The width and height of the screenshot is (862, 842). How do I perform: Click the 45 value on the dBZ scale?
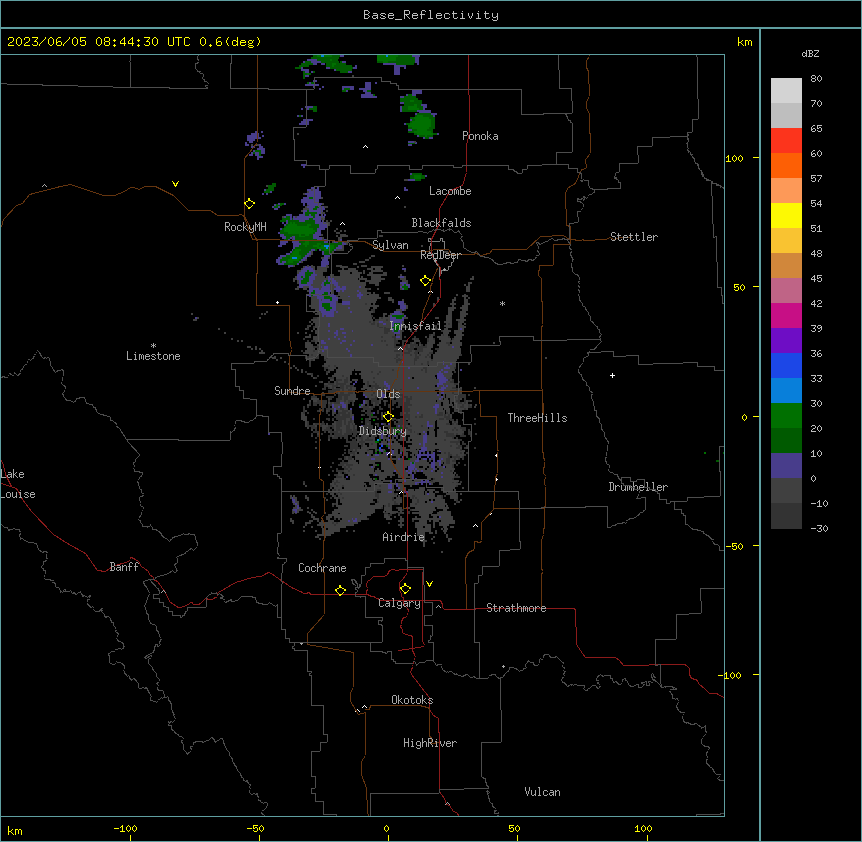tap(816, 279)
